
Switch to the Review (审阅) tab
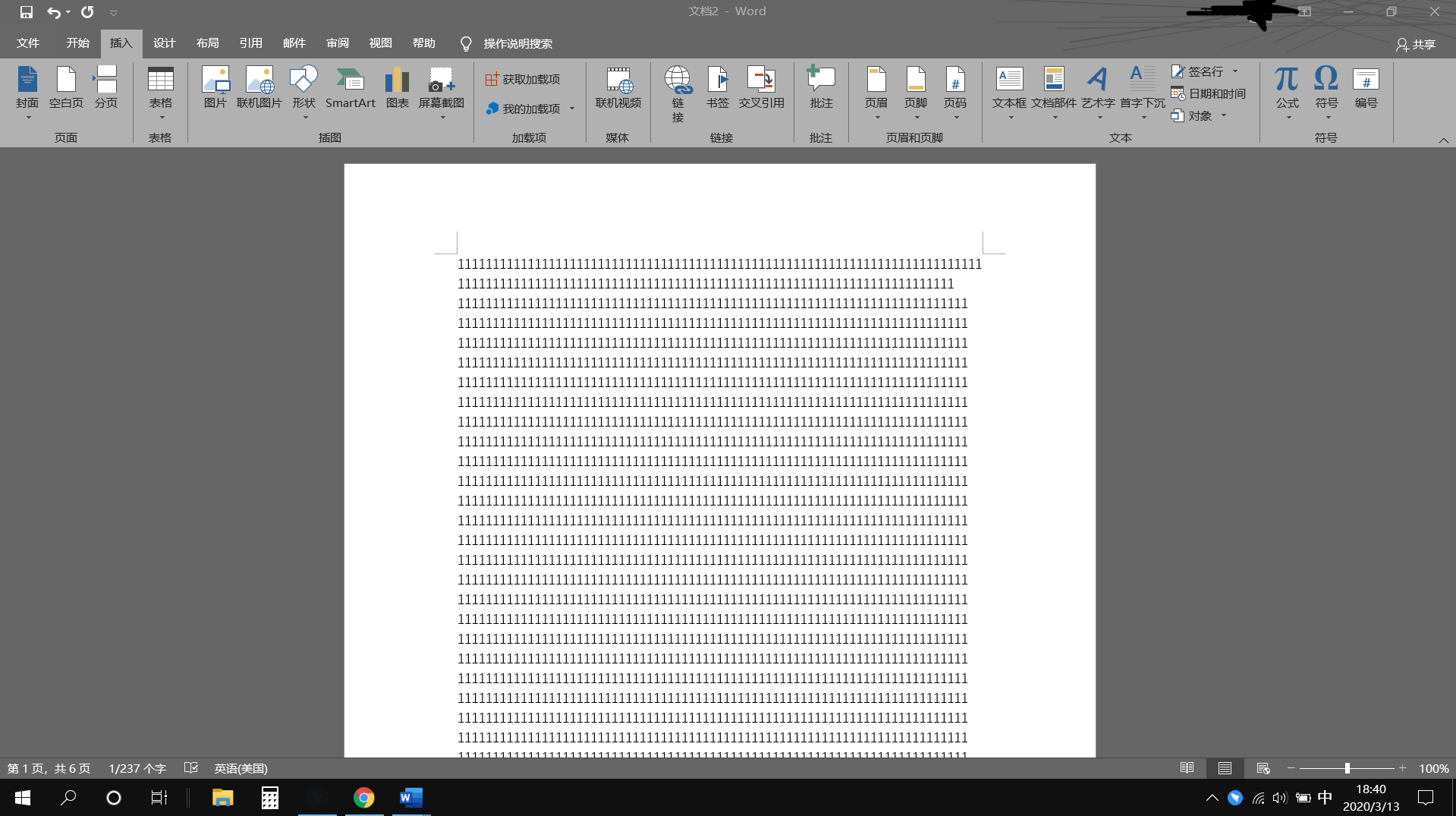tap(337, 43)
